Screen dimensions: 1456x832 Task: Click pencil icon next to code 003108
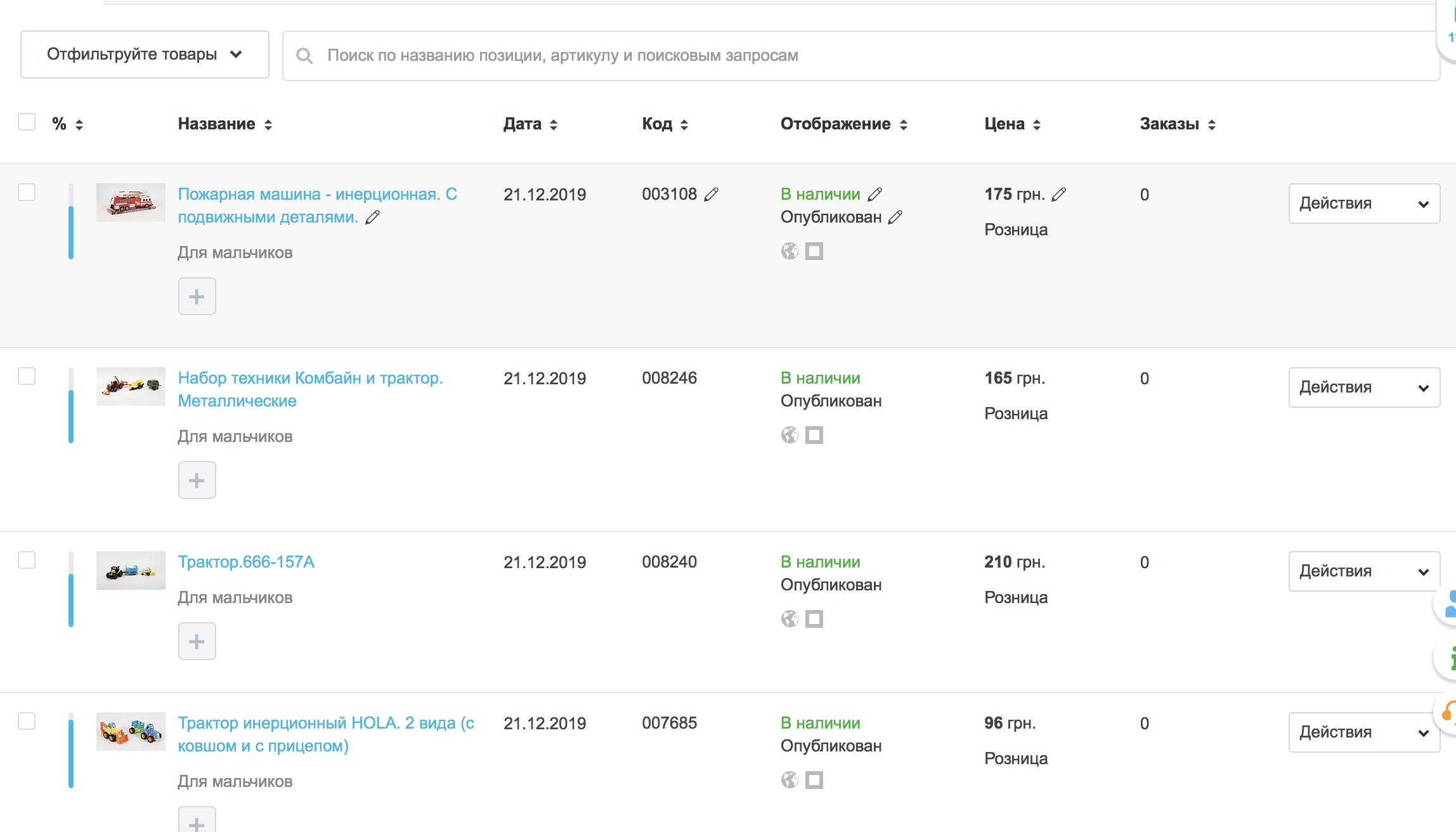pyautogui.click(x=712, y=195)
